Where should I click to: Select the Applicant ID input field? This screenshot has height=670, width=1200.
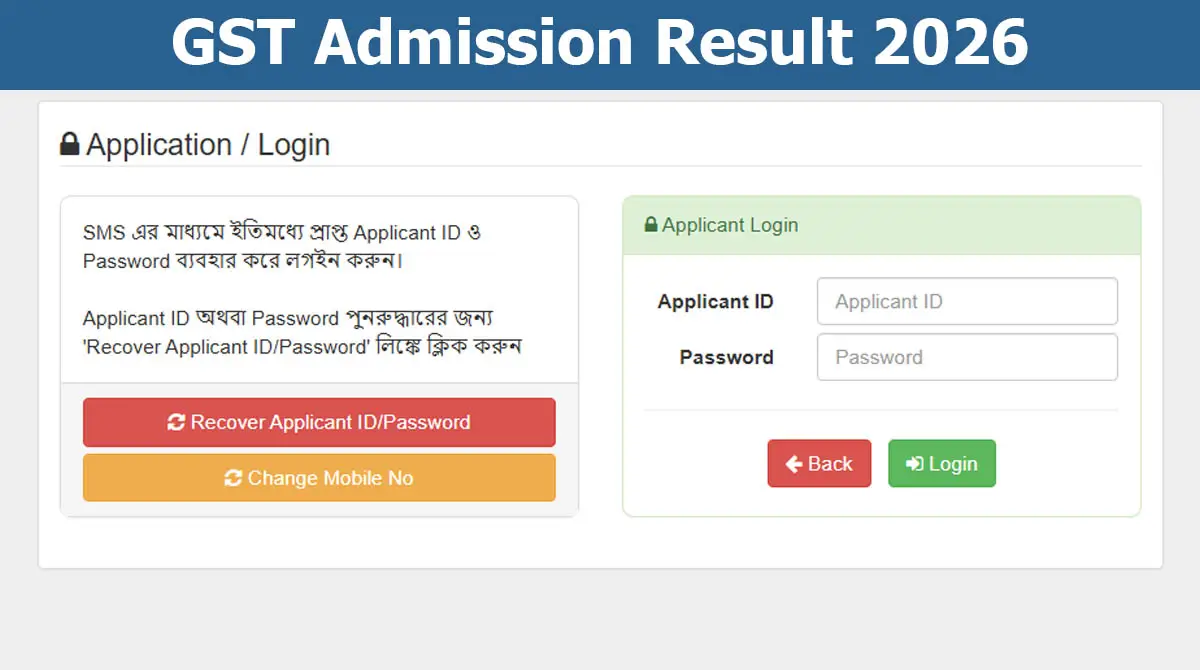(966, 301)
